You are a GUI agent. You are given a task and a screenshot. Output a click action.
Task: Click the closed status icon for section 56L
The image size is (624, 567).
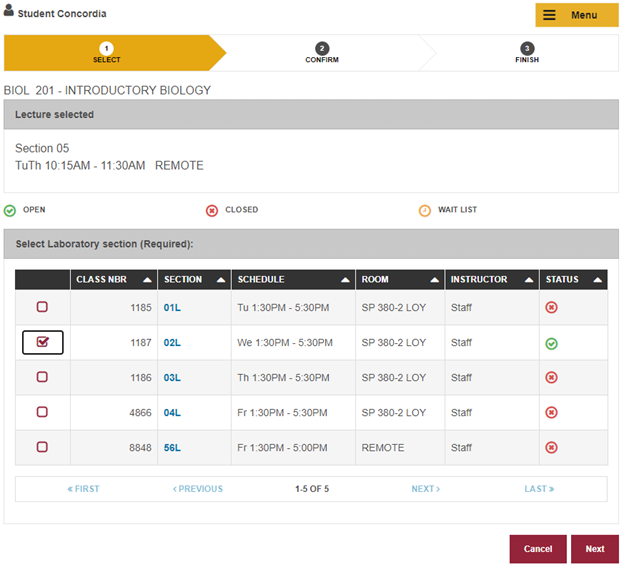click(x=551, y=447)
